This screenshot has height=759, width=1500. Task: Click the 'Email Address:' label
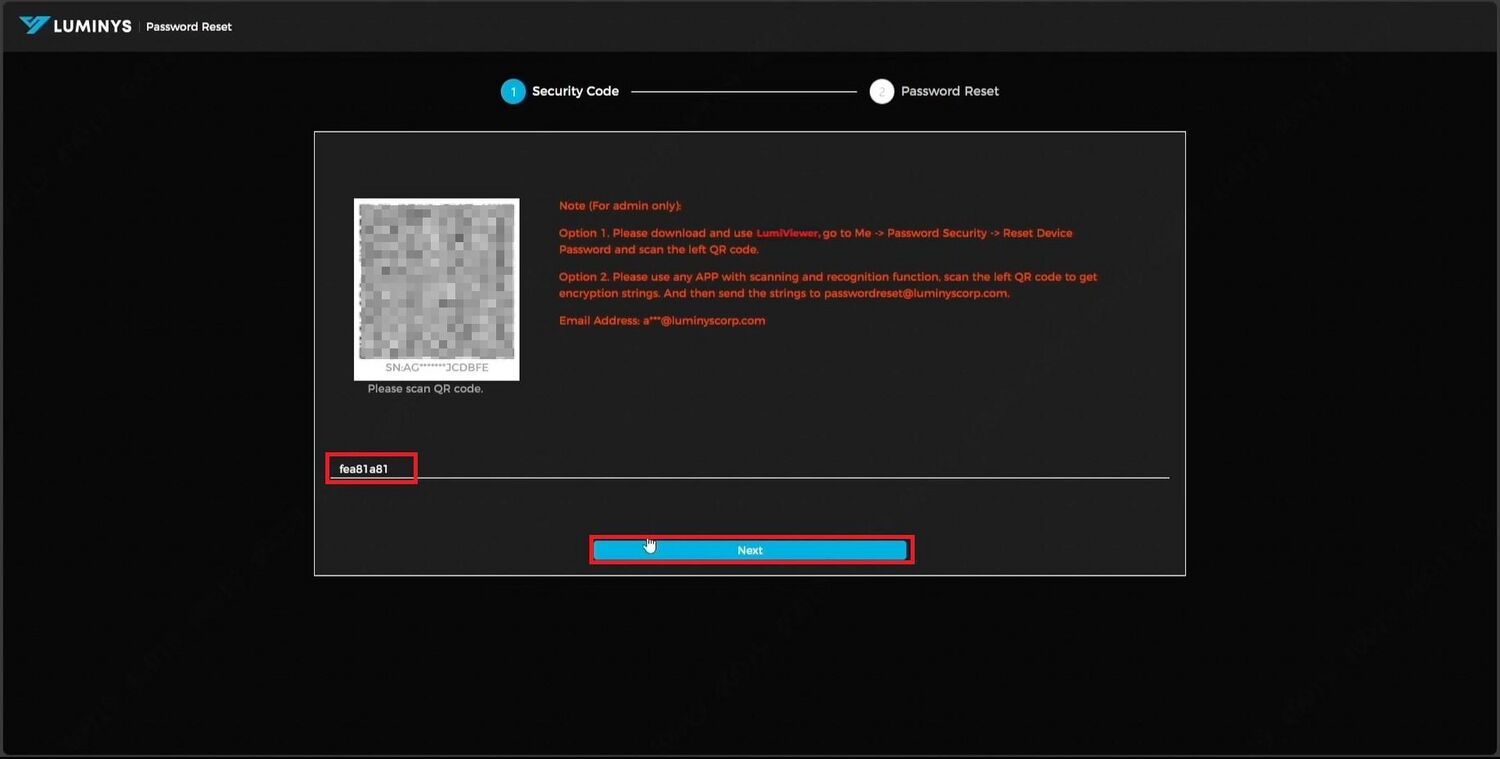click(x=599, y=321)
